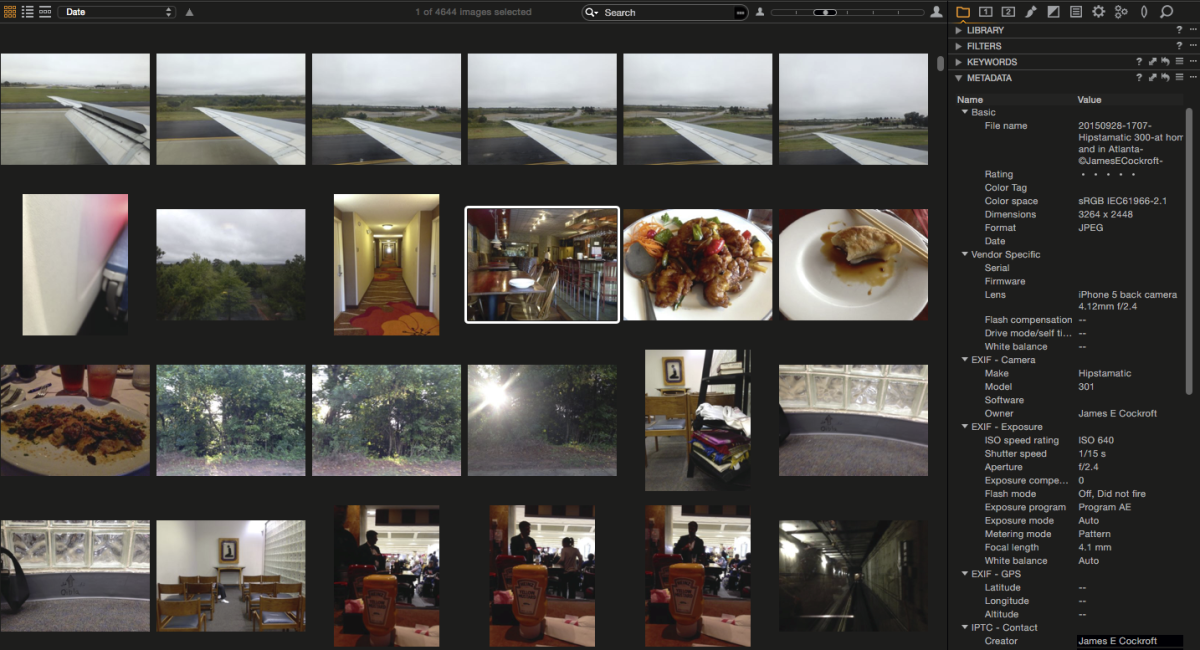Image resolution: width=1200 pixels, height=650 pixels.
Task: Expand the LIBRARY panel
Action: [957, 30]
